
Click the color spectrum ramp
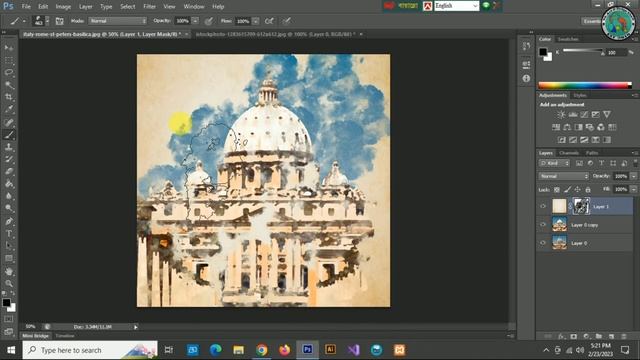[x=585, y=85]
